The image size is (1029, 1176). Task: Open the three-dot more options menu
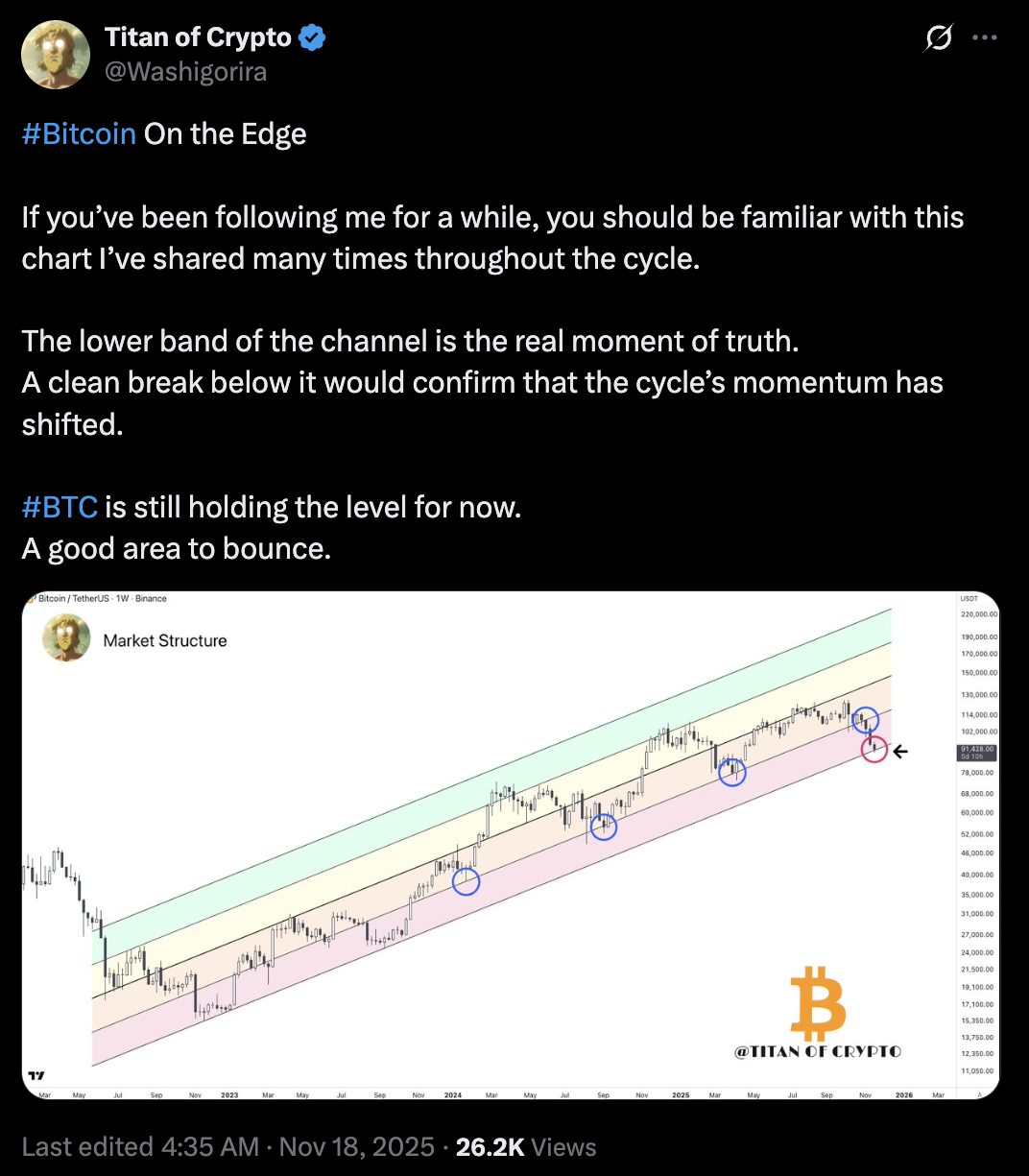point(985,38)
